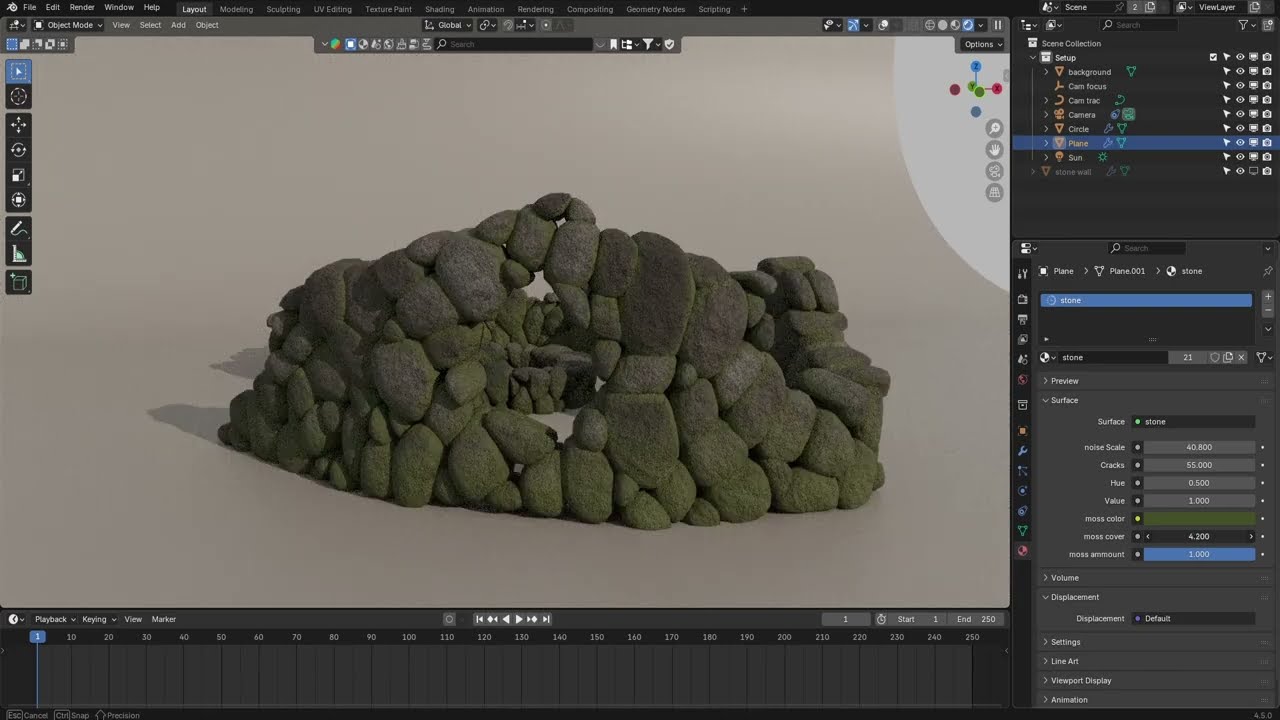Open the Object Data properties tab
The image size is (1280, 720).
tap(1022, 531)
